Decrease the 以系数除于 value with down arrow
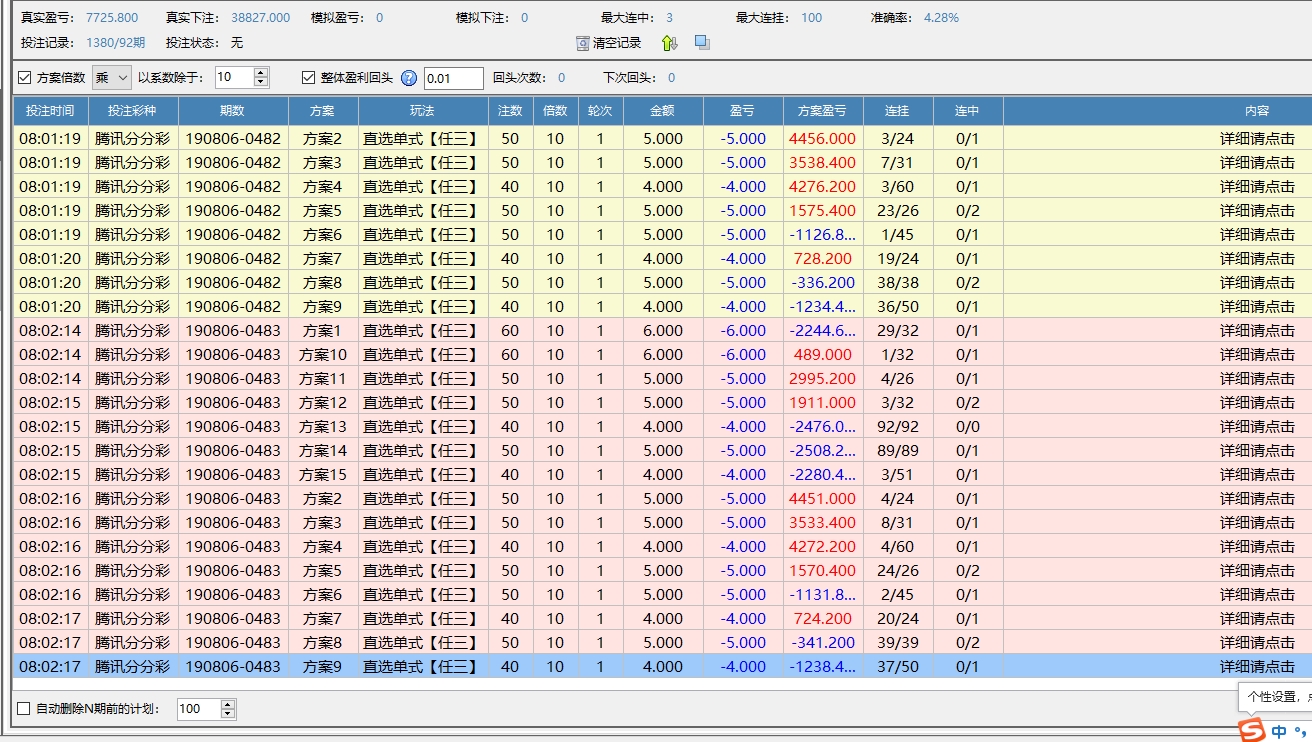 coord(261,82)
